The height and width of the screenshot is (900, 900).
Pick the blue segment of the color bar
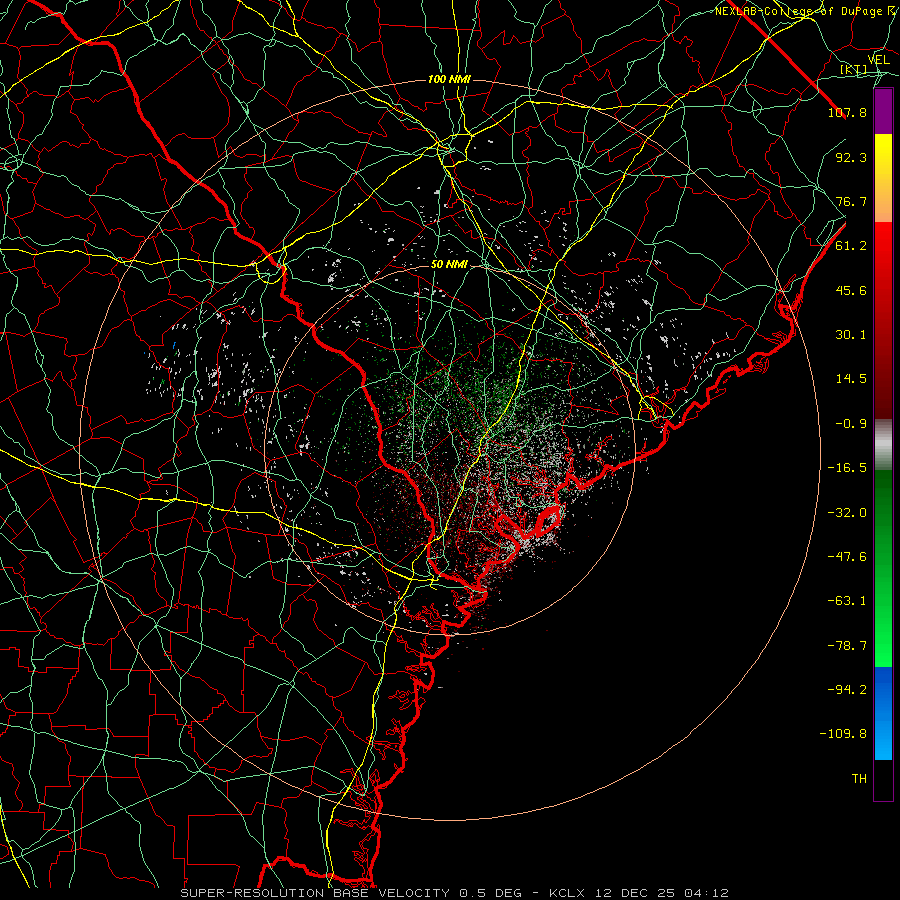[883, 713]
